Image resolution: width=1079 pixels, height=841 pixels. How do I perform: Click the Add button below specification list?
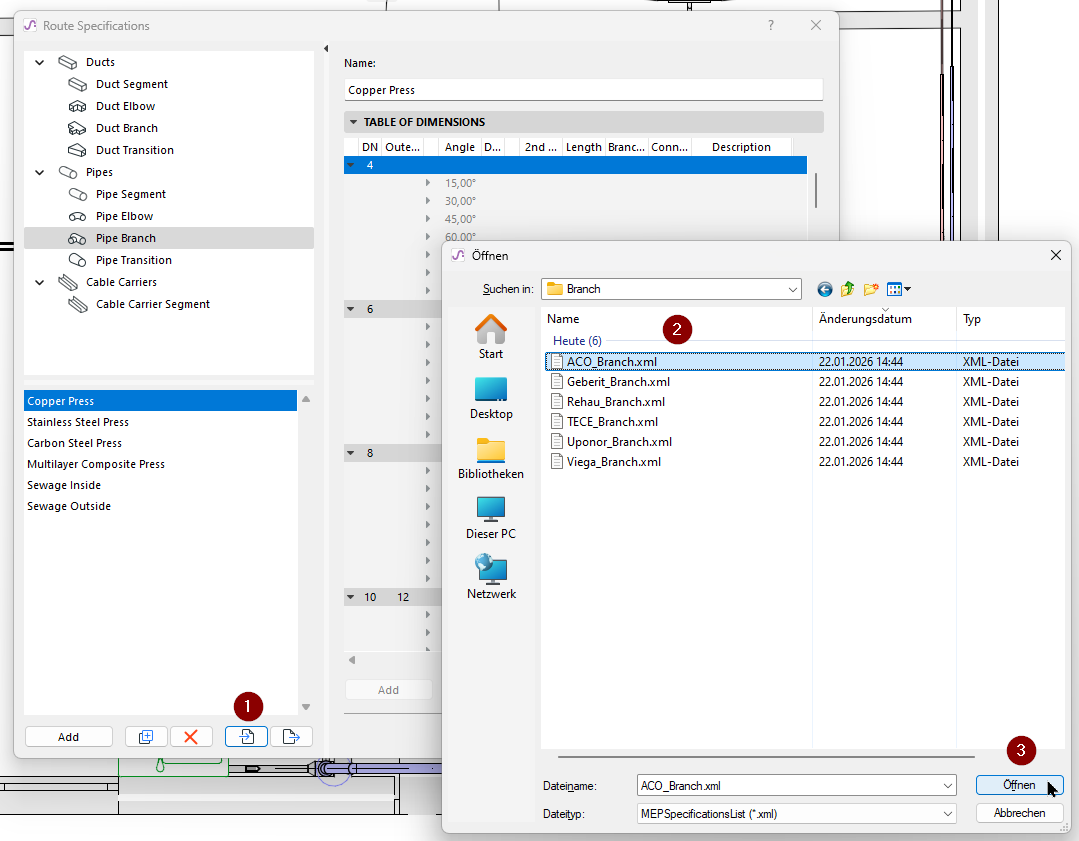click(68, 736)
